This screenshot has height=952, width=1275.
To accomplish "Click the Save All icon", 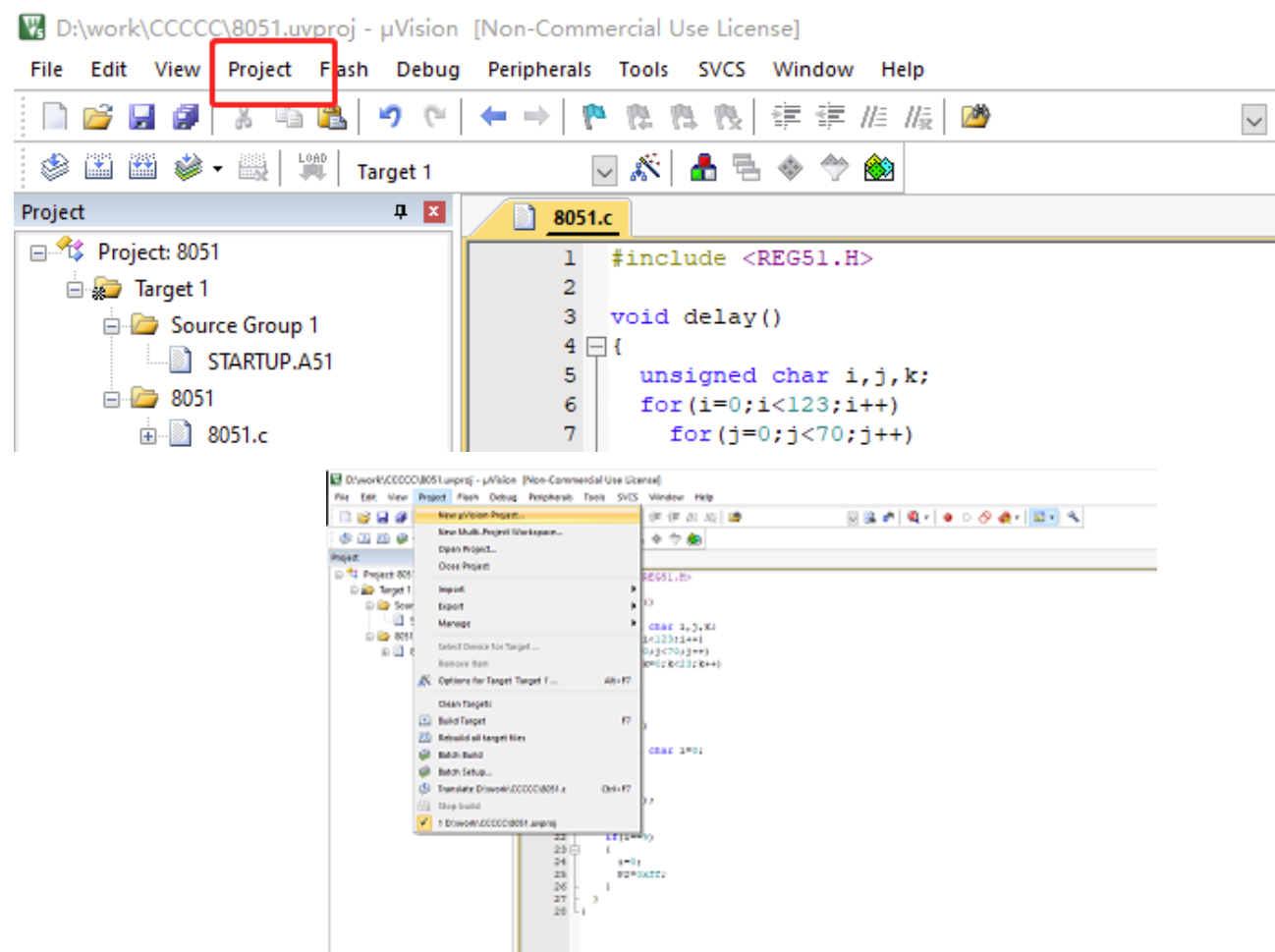I will 185,117.
